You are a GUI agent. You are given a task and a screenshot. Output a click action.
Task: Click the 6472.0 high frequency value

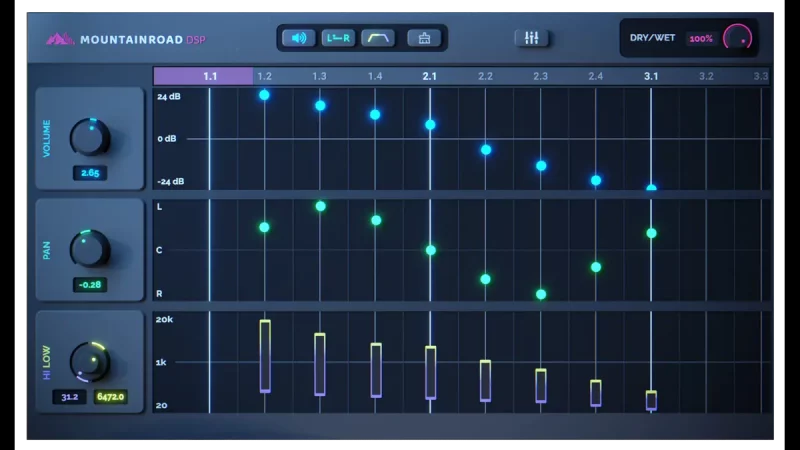click(110, 397)
